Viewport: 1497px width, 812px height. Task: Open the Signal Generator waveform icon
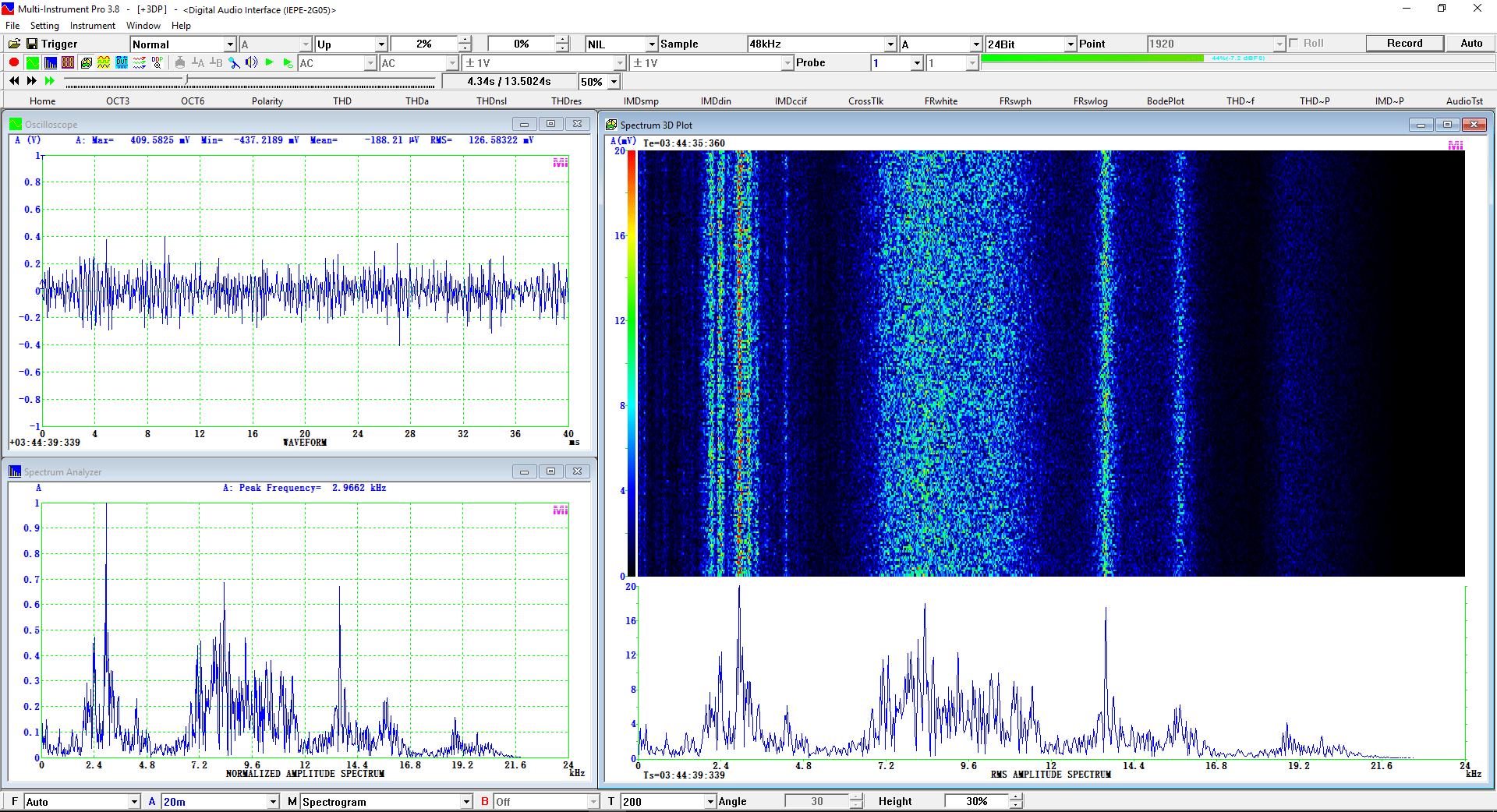click(104, 62)
